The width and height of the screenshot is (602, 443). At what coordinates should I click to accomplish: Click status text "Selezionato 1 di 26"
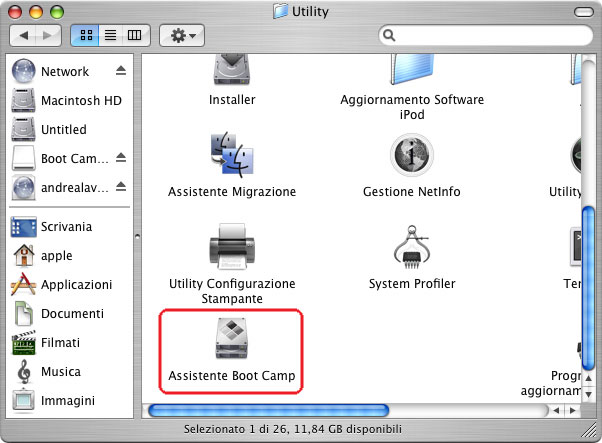235,429
